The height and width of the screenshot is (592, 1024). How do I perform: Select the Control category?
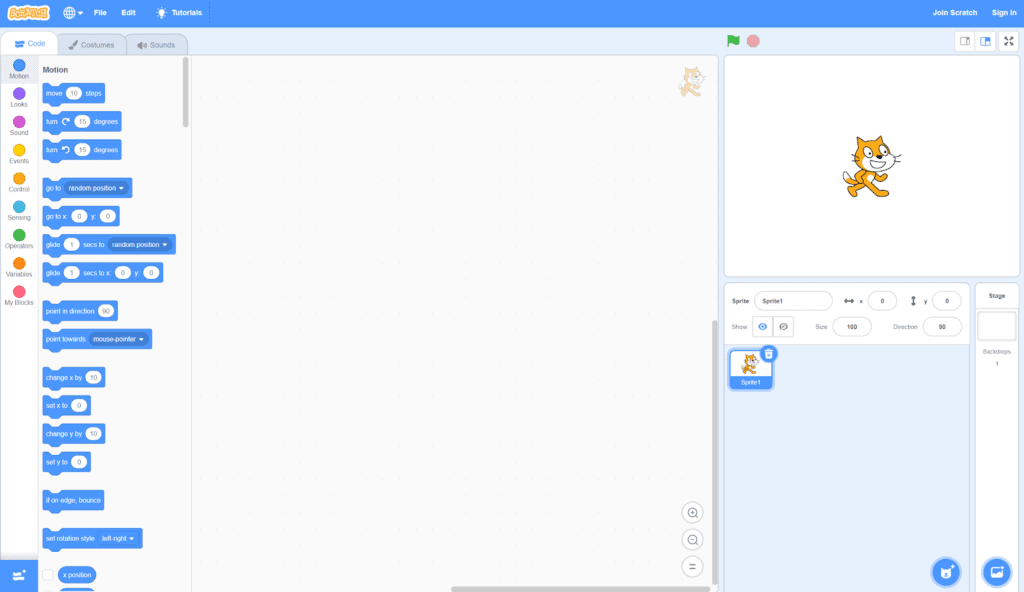19,182
